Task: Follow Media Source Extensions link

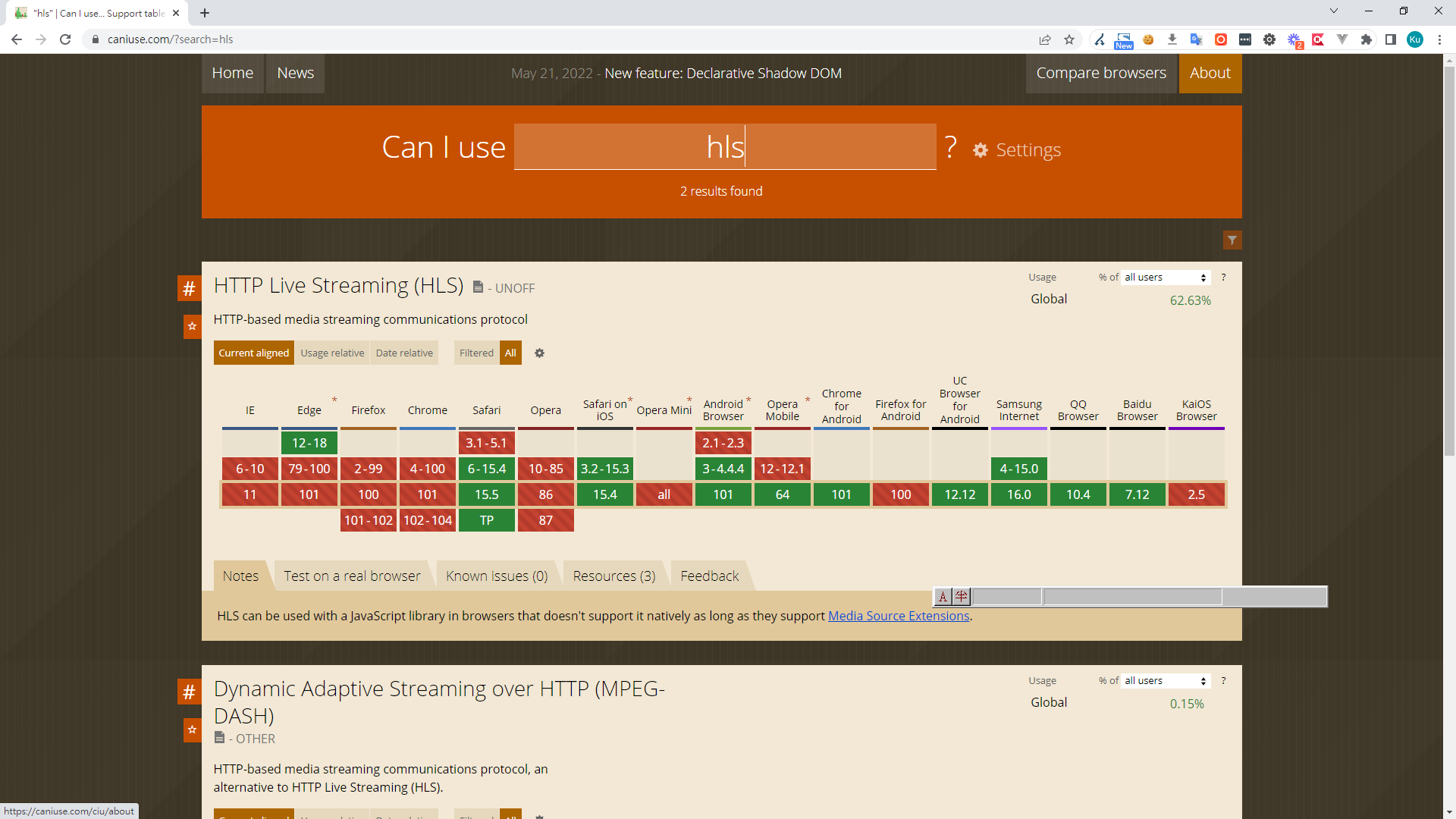Action: (899, 616)
